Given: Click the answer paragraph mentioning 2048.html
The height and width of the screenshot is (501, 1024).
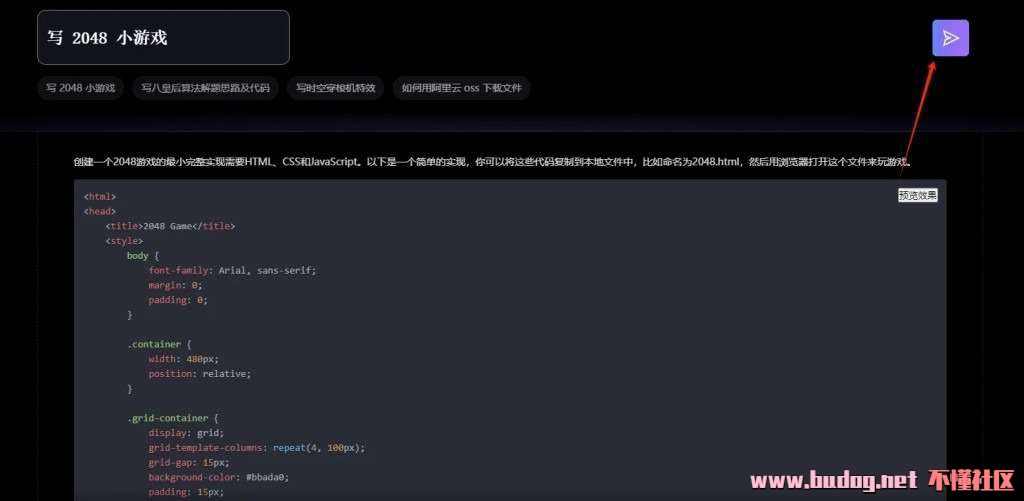Looking at the screenshot, I should [x=492, y=162].
